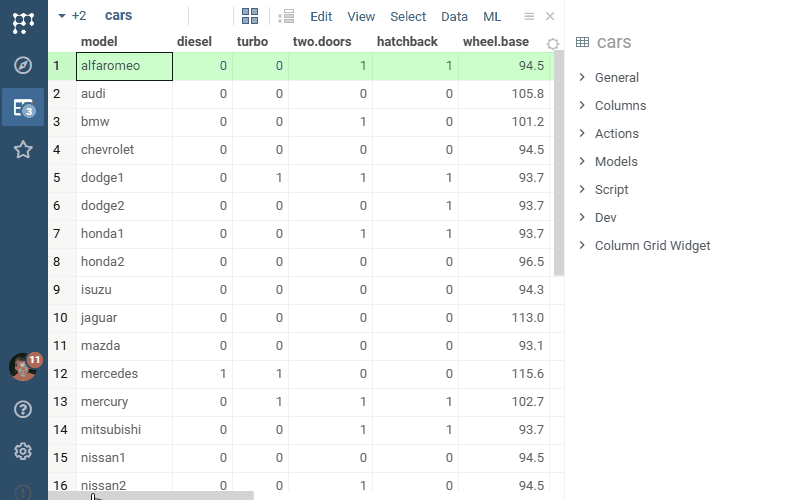
Task: Click the hamburger menu icon
Action: 529,17
